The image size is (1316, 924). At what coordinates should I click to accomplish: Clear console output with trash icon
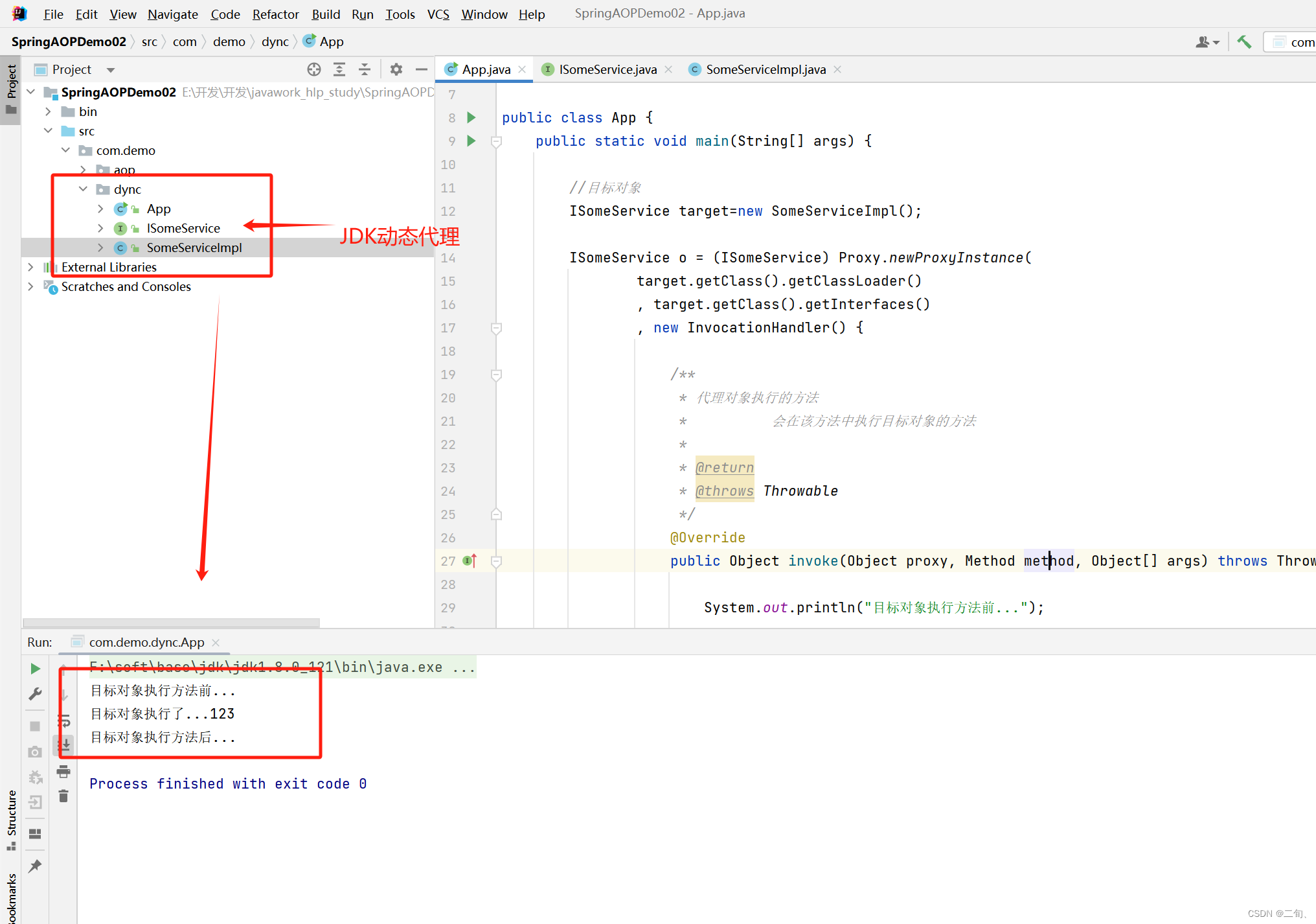tap(63, 796)
